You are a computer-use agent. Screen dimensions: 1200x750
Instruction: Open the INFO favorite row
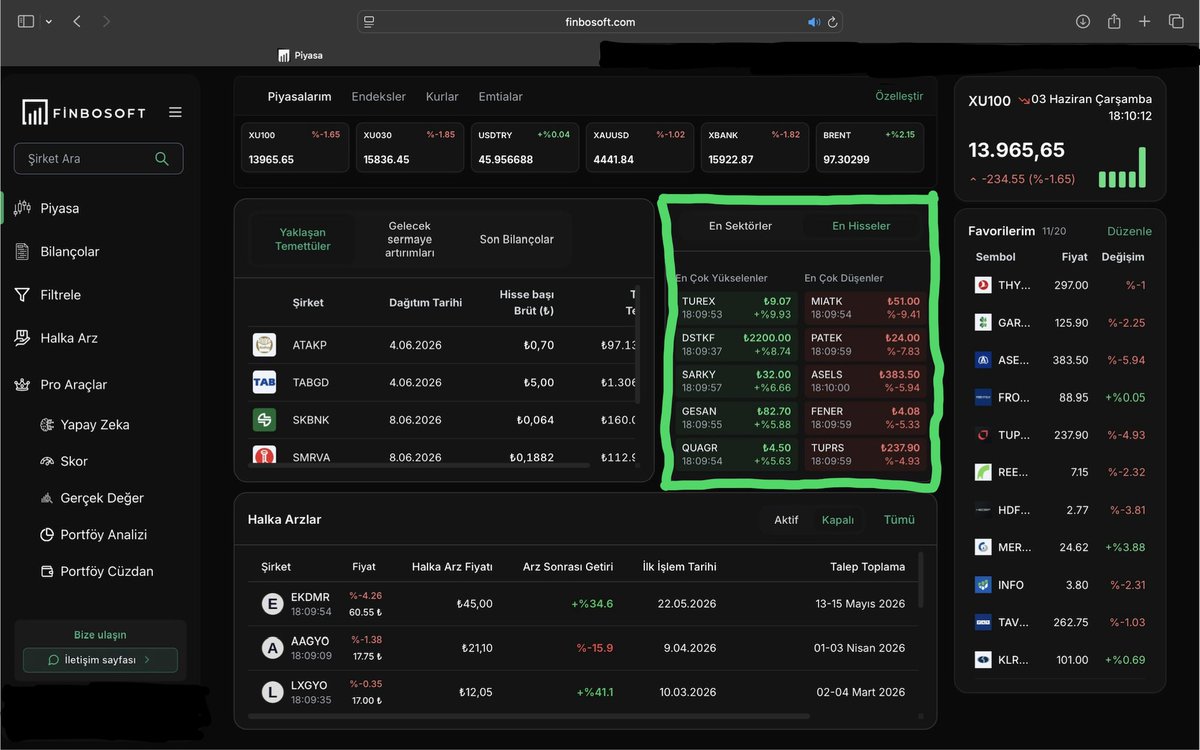[1061, 585]
